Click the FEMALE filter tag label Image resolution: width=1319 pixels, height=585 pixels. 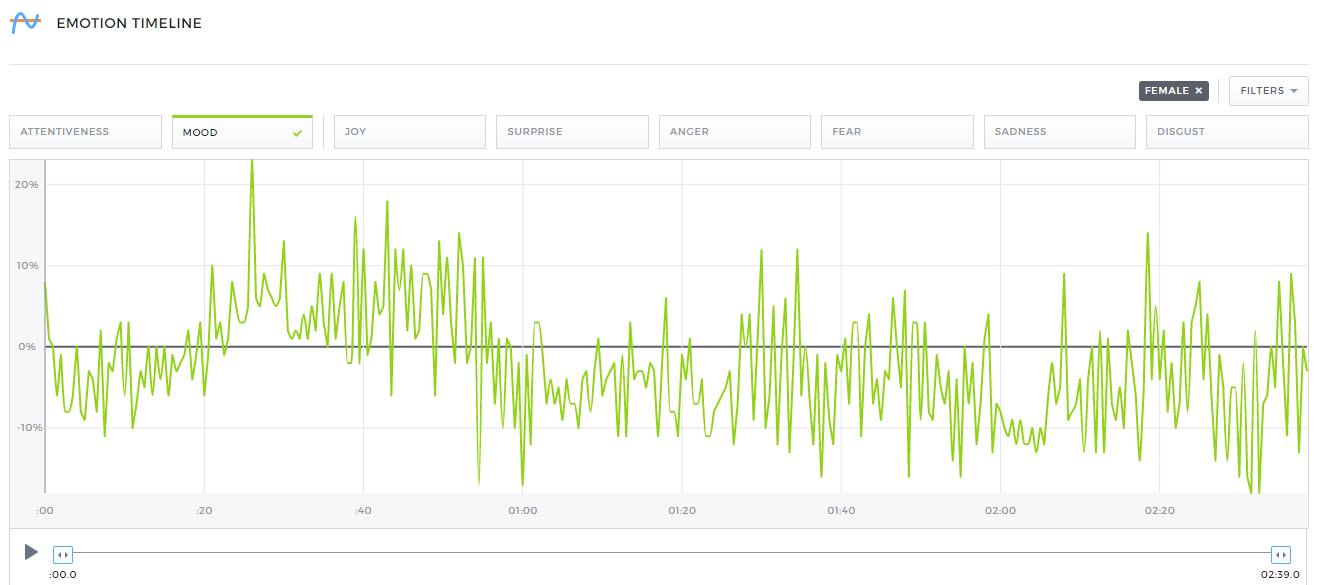pyautogui.click(x=1166, y=91)
